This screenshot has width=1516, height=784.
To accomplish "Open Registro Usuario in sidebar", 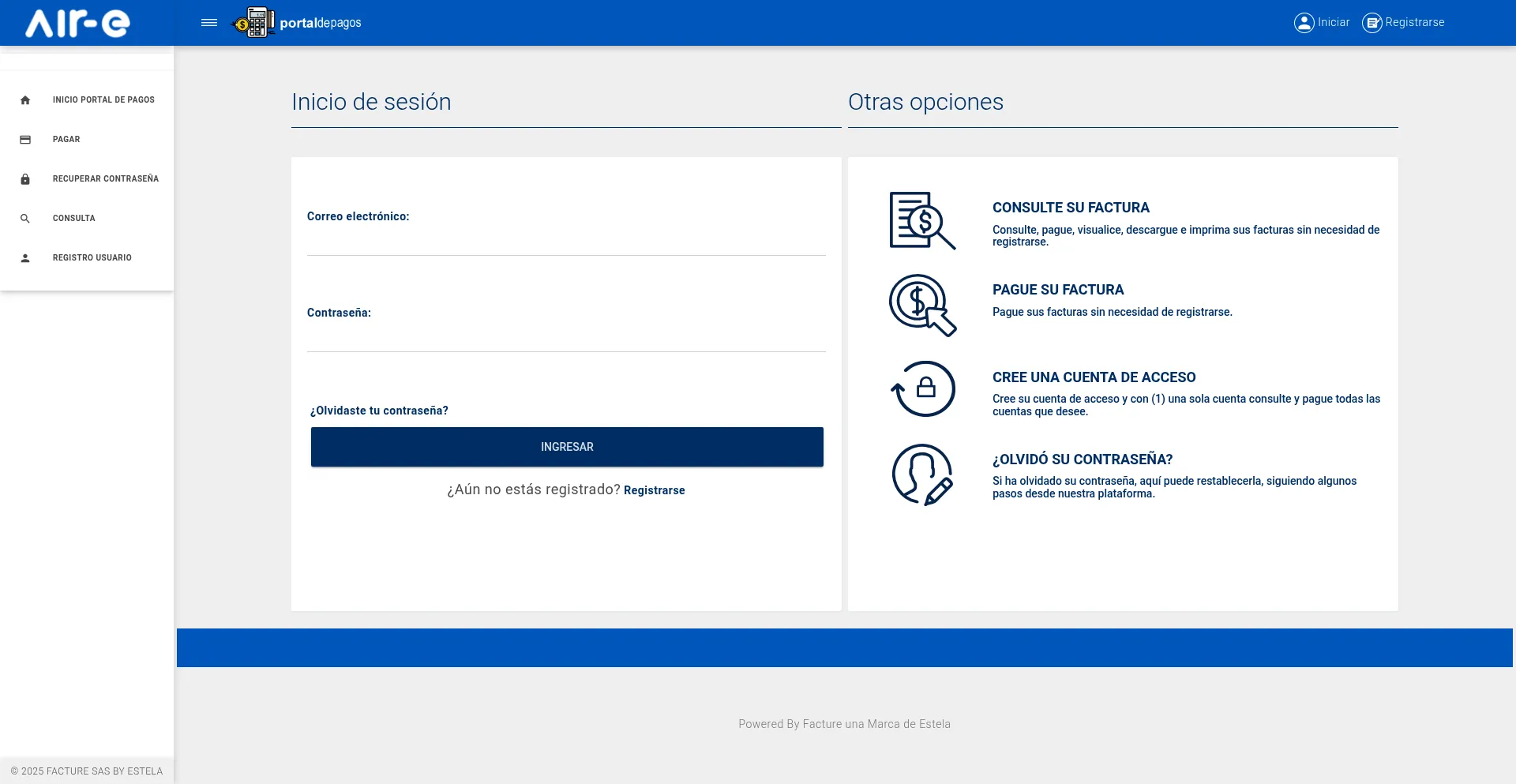I will pyautogui.click(x=92, y=258).
